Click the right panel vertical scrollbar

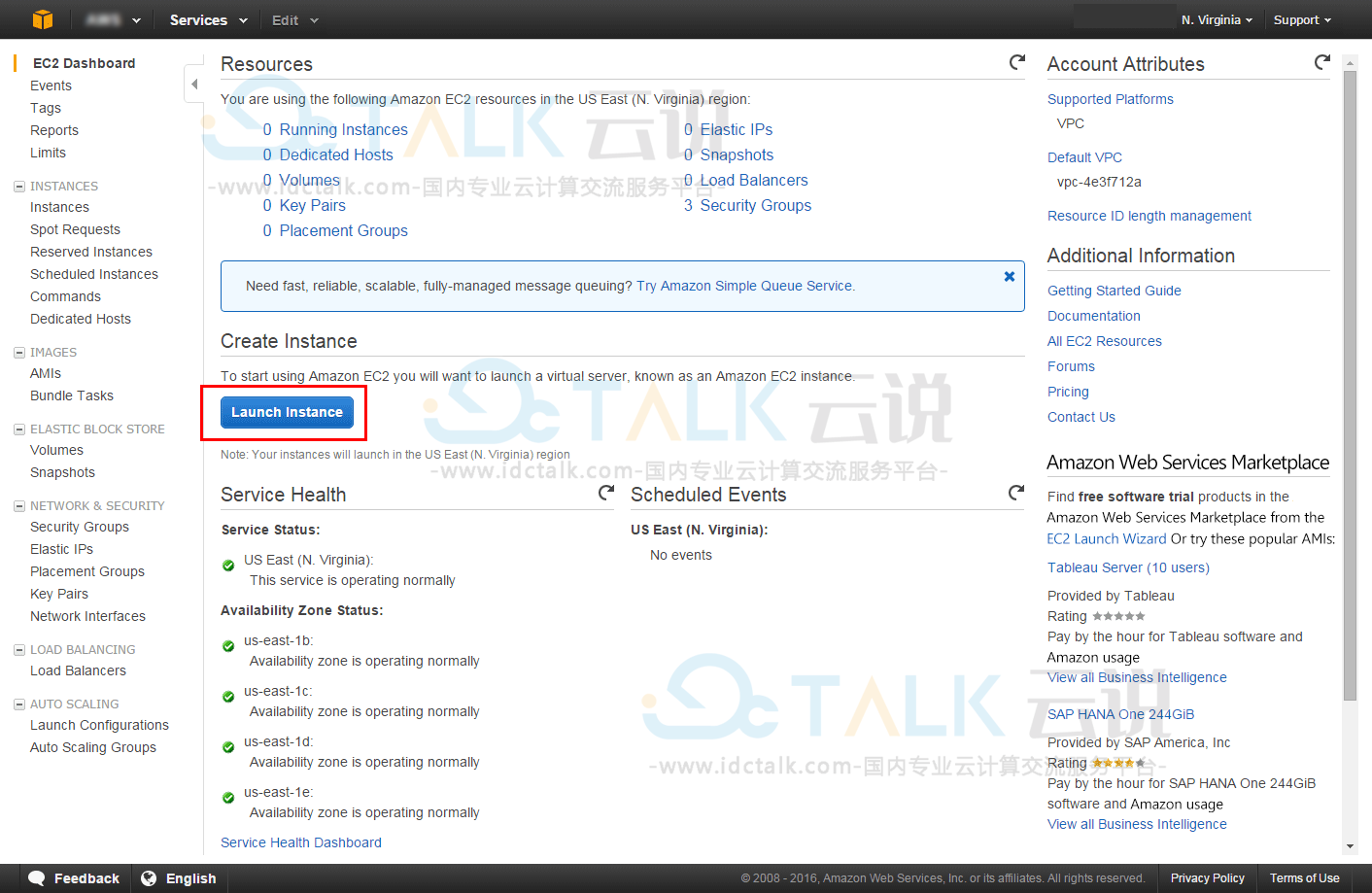(1350, 384)
